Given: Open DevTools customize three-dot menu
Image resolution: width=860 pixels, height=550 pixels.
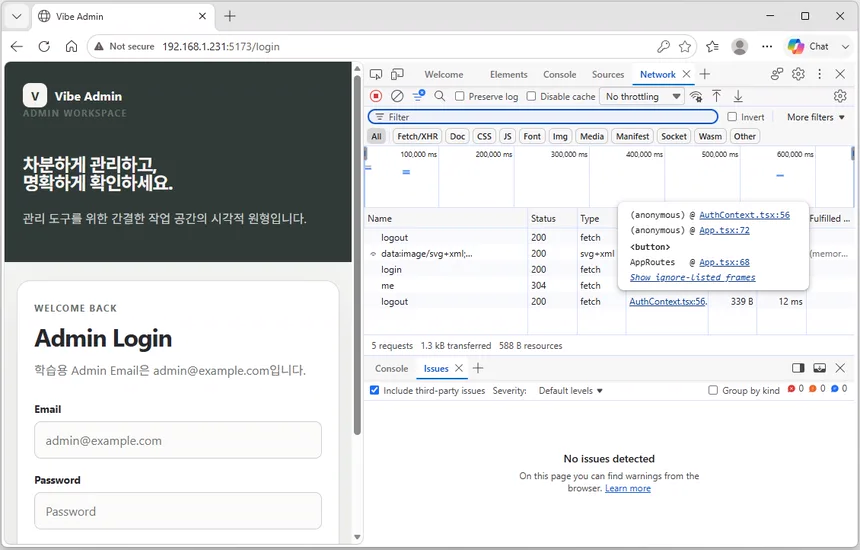Looking at the screenshot, I should pyautogui.click(x=819, y=74).
